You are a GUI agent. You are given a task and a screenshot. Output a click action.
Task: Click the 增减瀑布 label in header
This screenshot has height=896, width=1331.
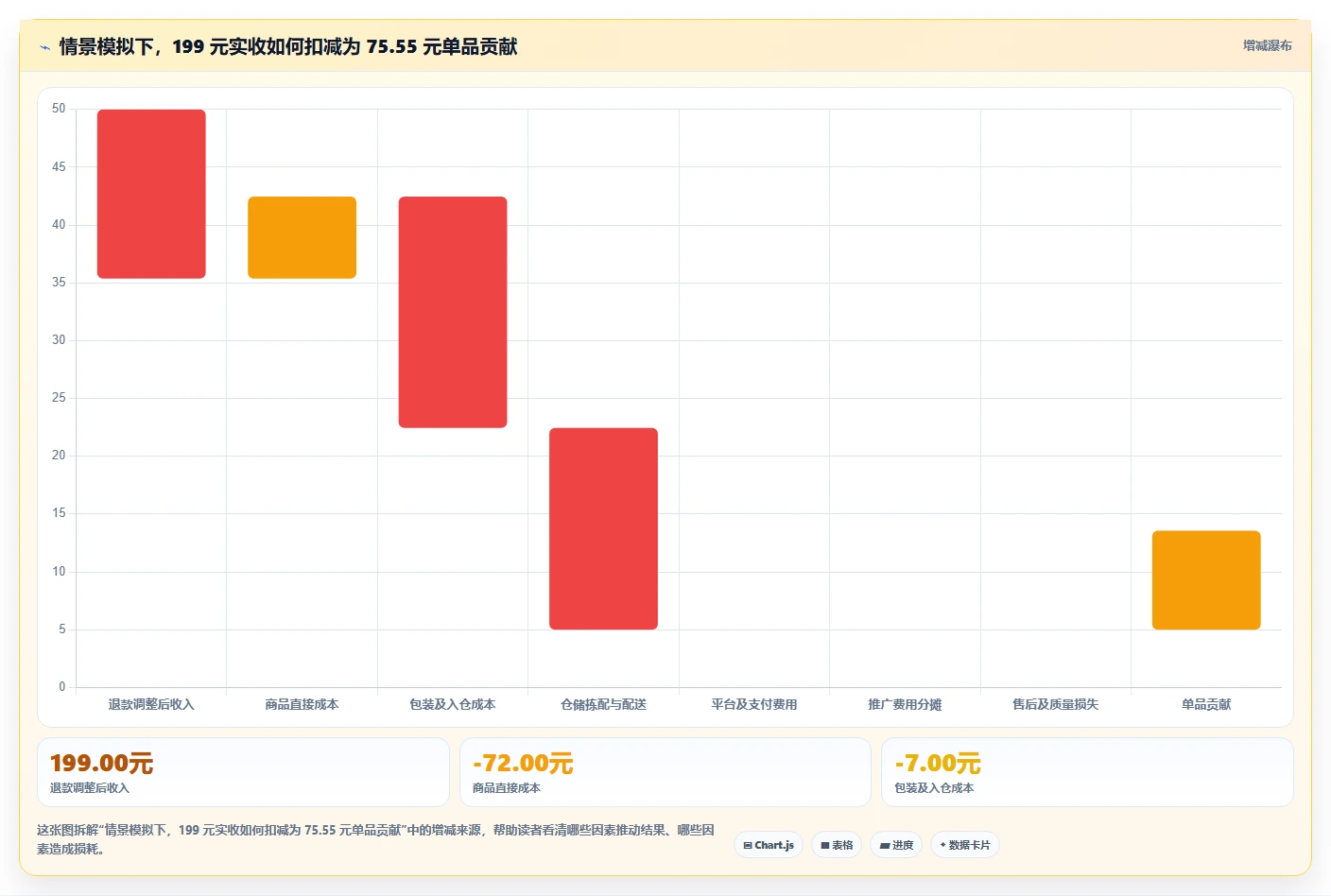[1267, 45]
